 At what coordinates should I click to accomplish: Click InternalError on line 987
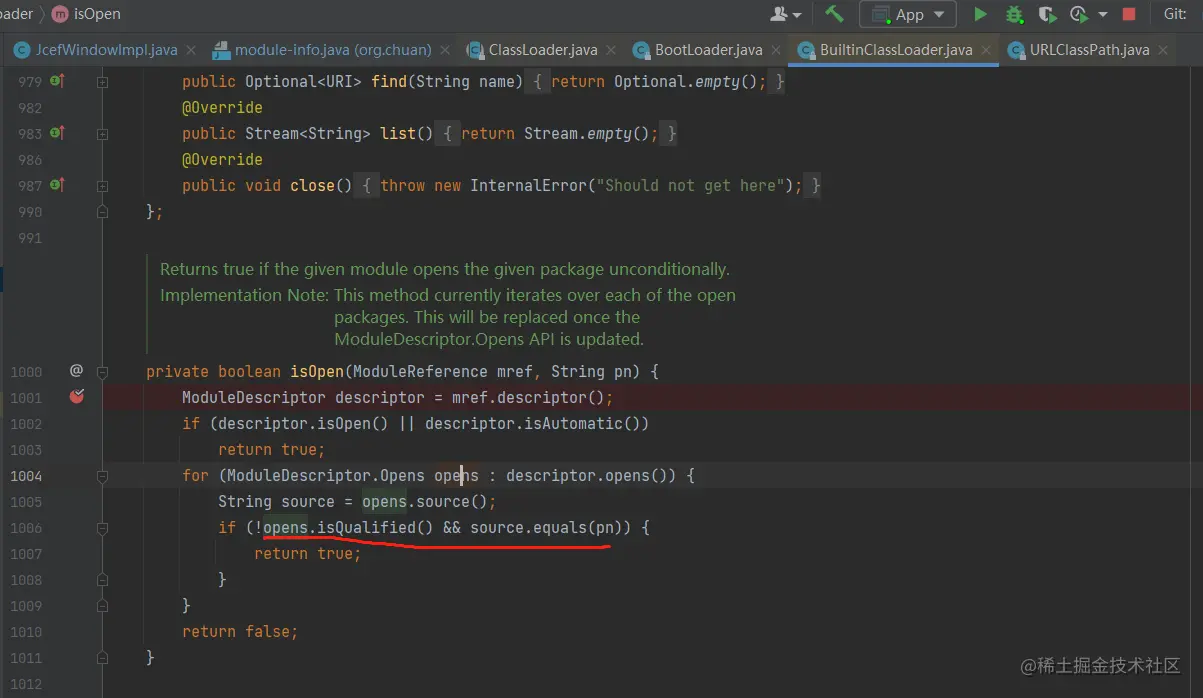(x=529, y=185)
